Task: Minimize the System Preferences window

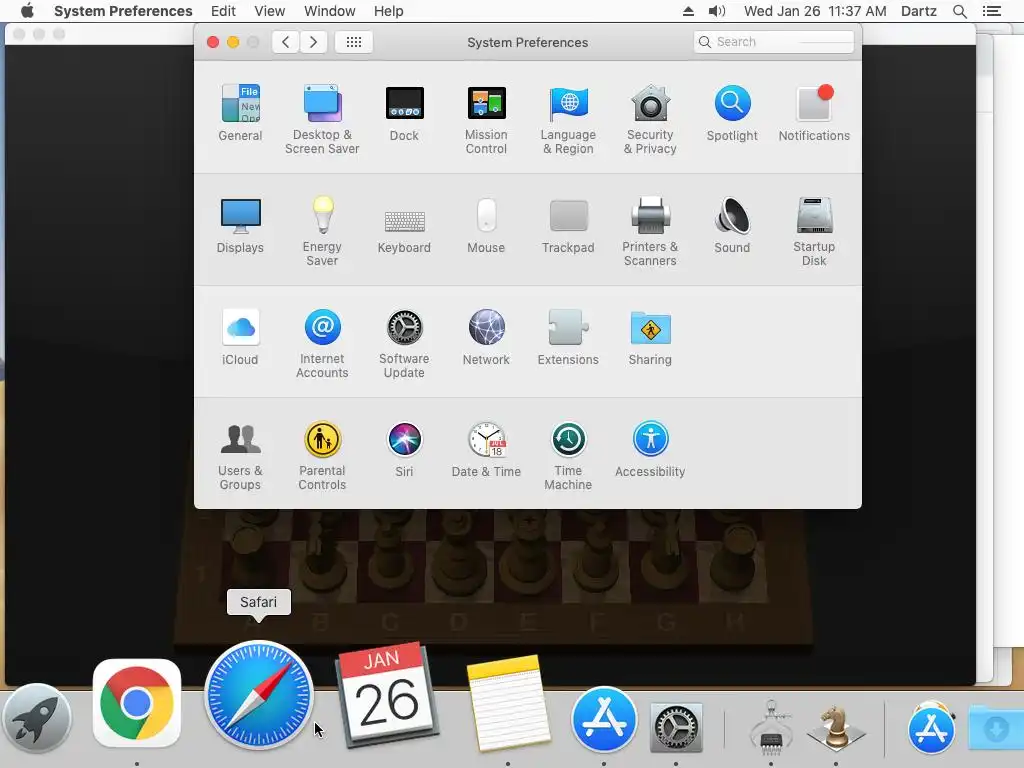Action: coord(233,42)
